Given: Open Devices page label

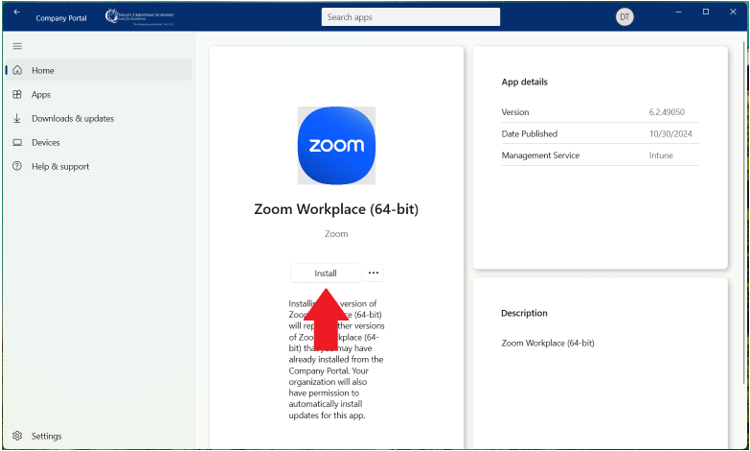Looking at the screenshot, I should coord(46,143).
